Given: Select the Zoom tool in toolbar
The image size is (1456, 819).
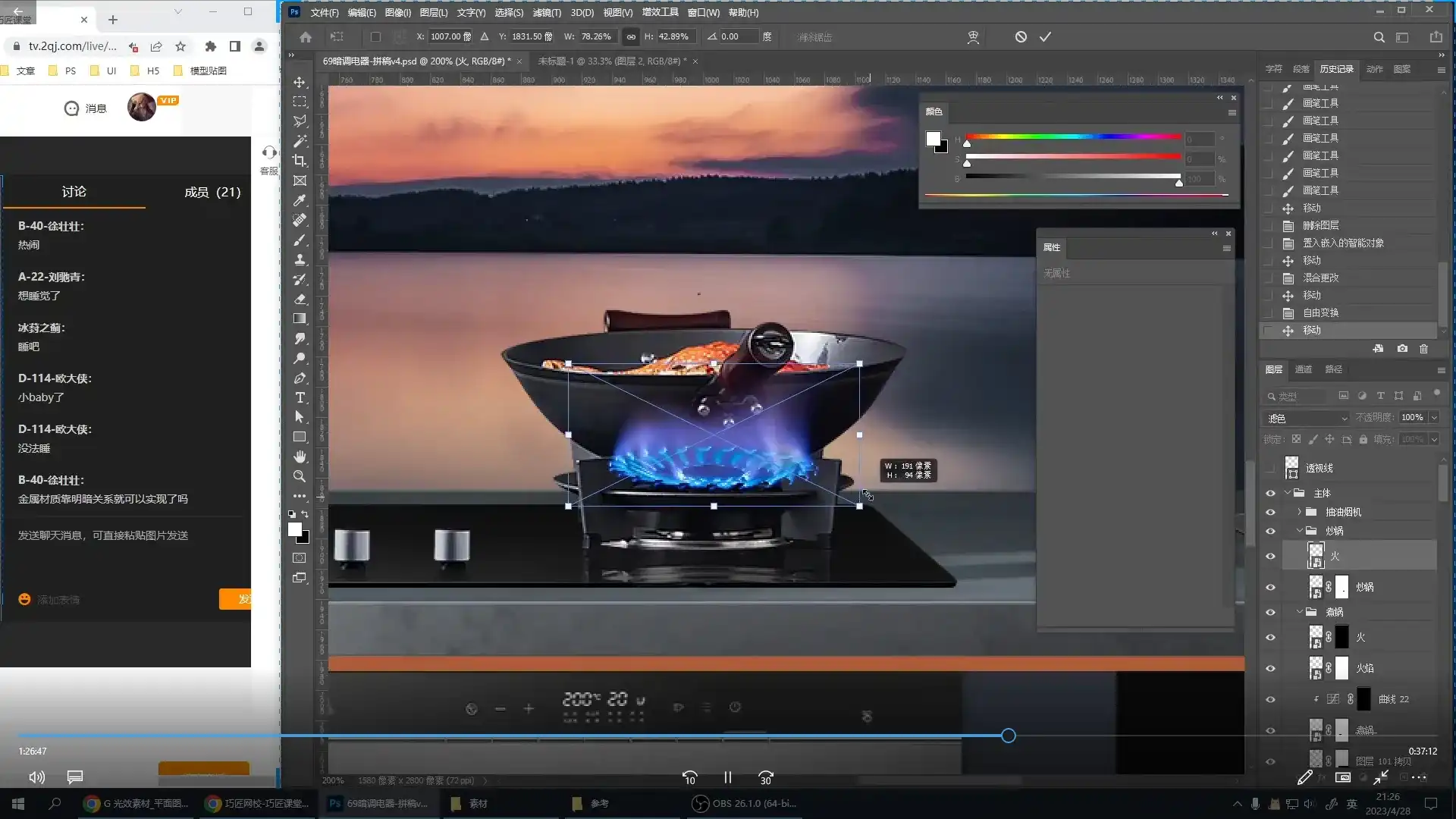Looking at the screenshot, I should (300, 476).
